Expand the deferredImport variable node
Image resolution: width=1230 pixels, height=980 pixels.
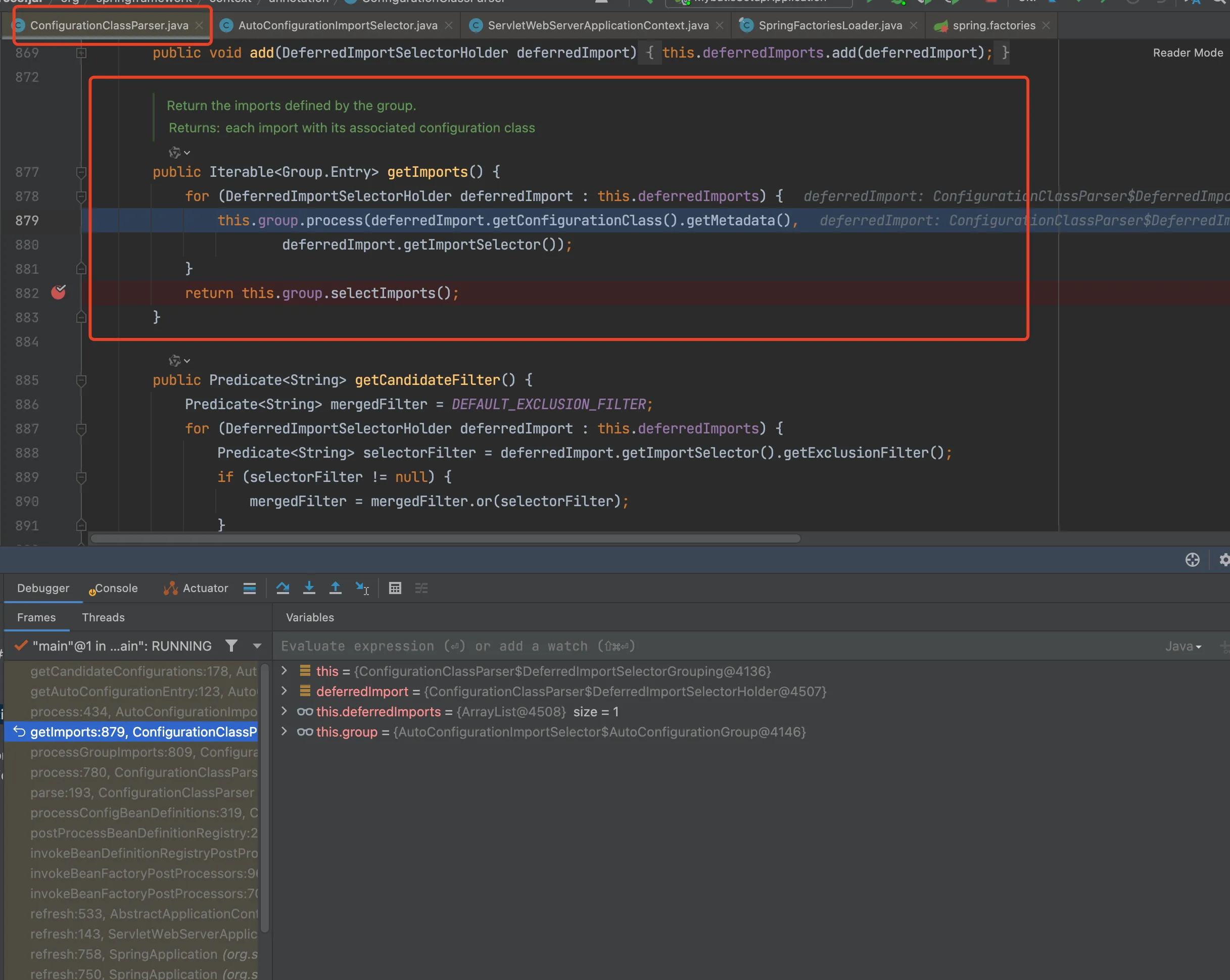(x=284, y=692)
